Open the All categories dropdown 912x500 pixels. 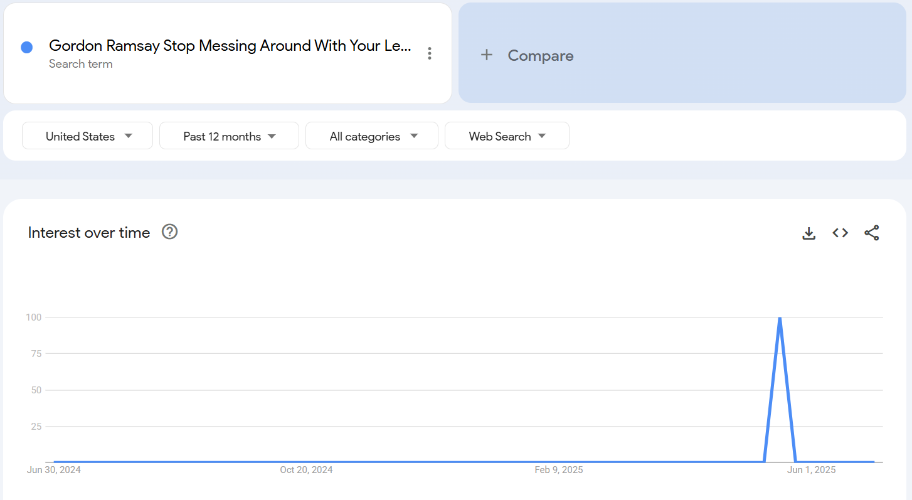[372, 136]
